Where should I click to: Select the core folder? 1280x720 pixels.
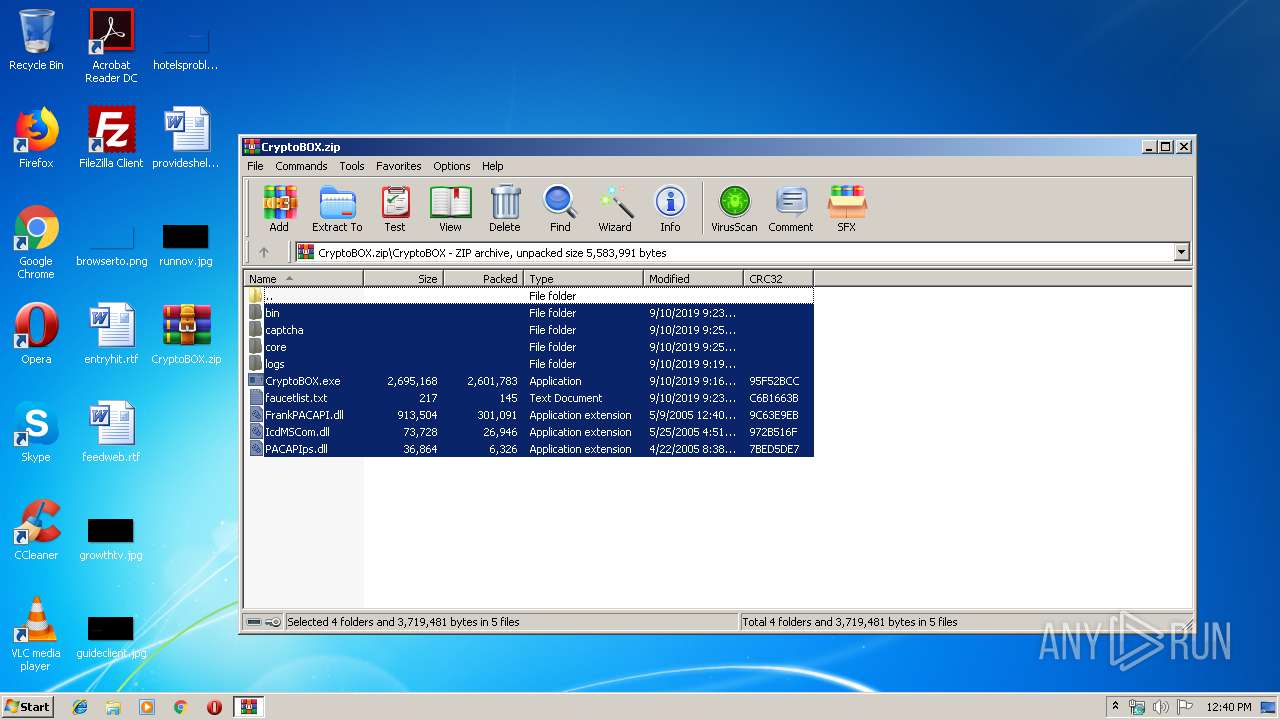click(x=528, y=347)
